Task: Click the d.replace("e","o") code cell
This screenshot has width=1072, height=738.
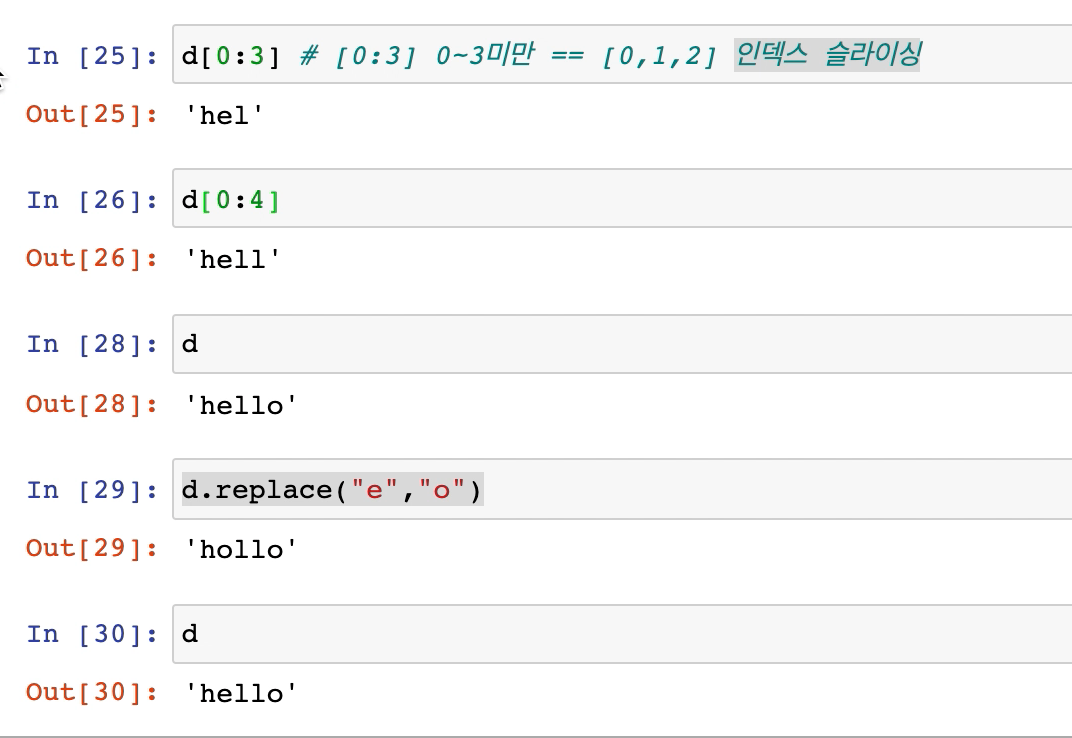Action: 622,489
